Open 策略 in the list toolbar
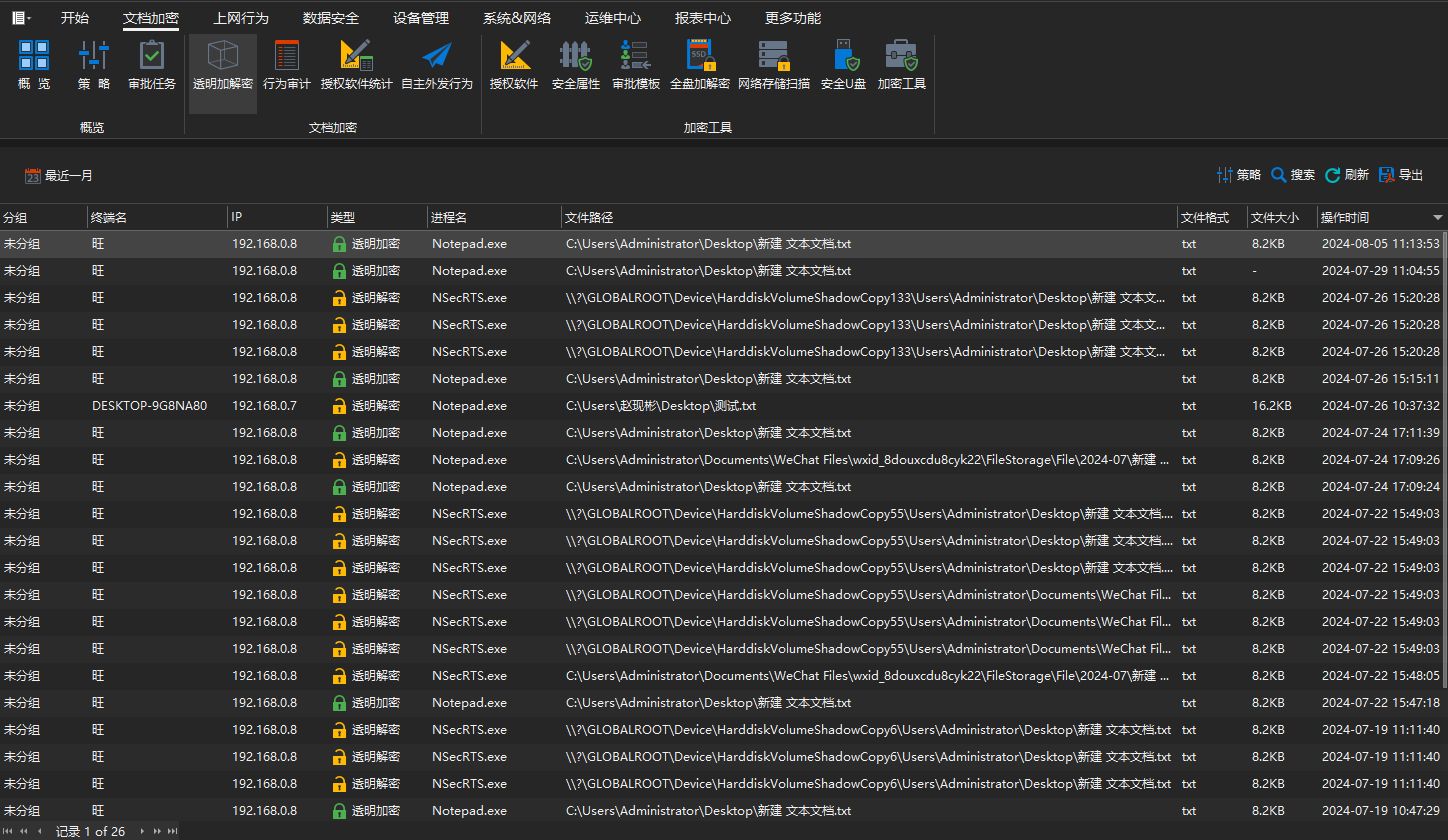 point(1239,175)
